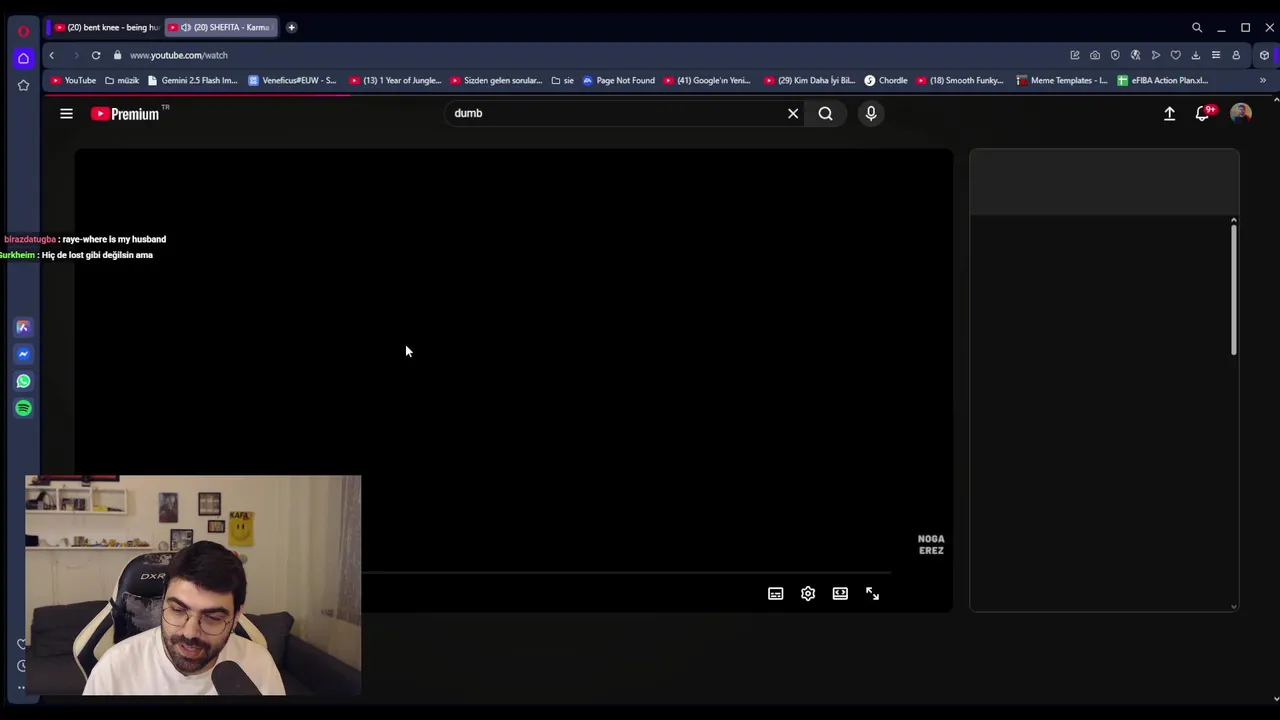Image resolution: width=1280 pixels, height=720 pixels.
Task: Start voice search with the microphone
Action: click(x=871, y=114)
